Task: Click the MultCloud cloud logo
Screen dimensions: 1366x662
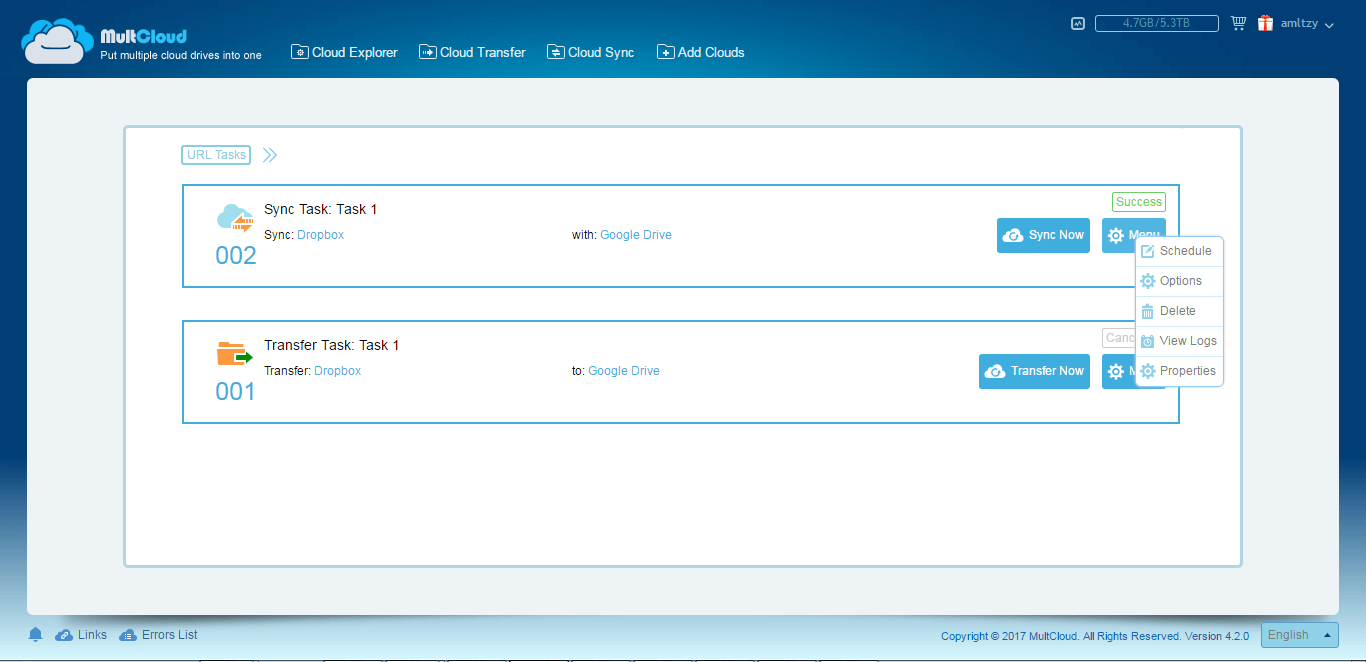Action: pyautogui.click(x=58, y=41)
